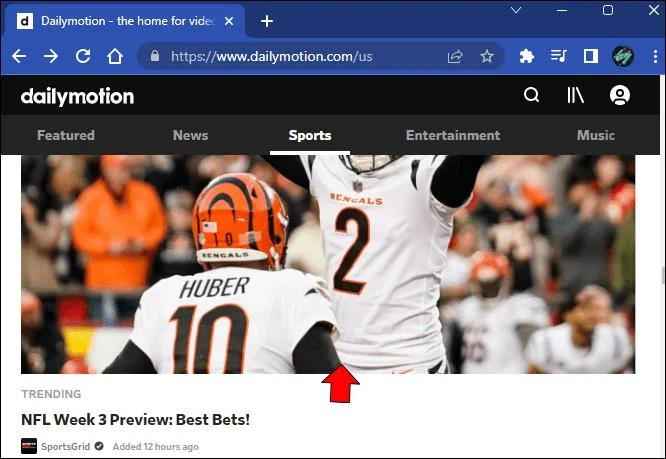Share this page from the address bar

pos(455,56)
